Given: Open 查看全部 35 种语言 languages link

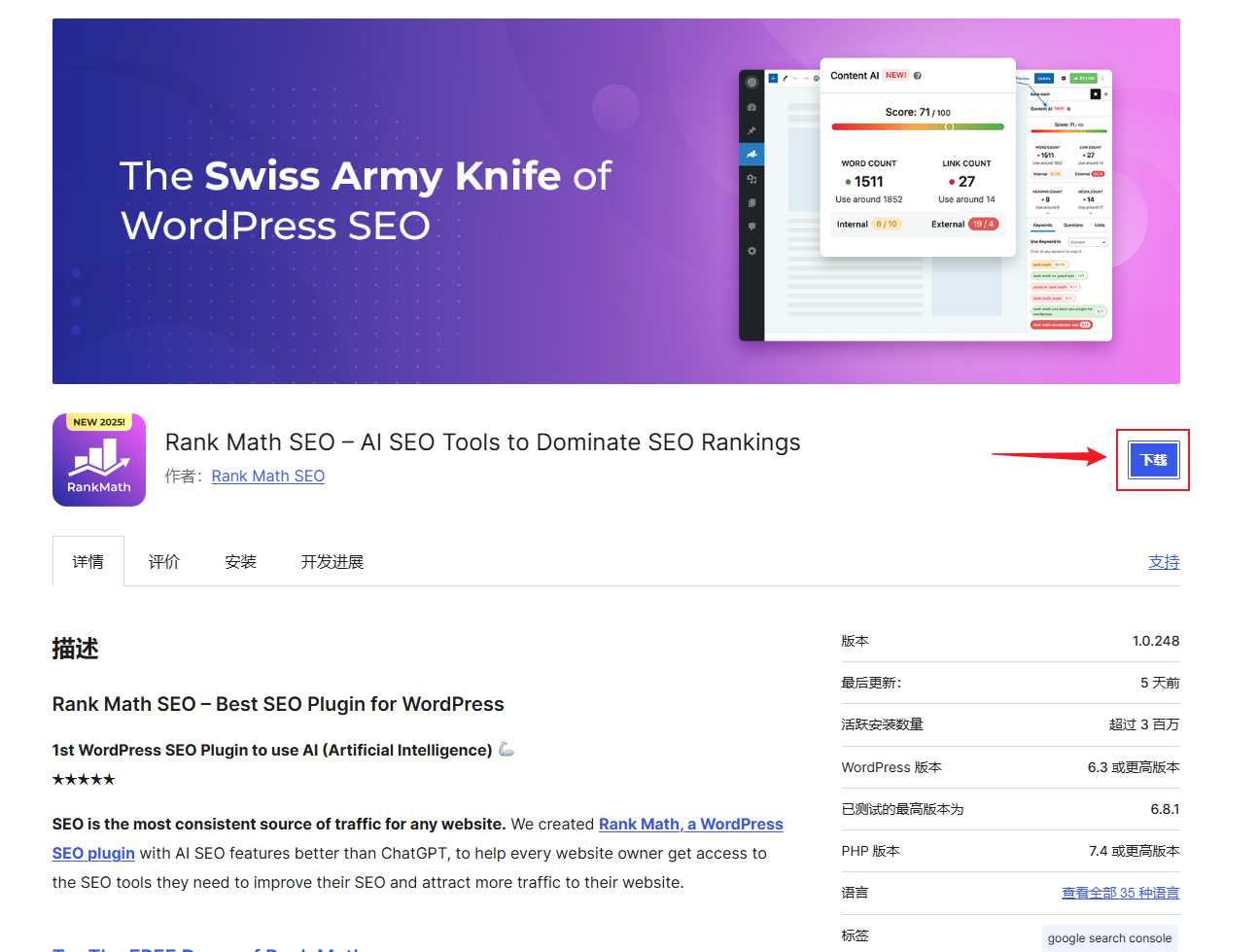Looking at the screenshot, I should pos(1120,893).
